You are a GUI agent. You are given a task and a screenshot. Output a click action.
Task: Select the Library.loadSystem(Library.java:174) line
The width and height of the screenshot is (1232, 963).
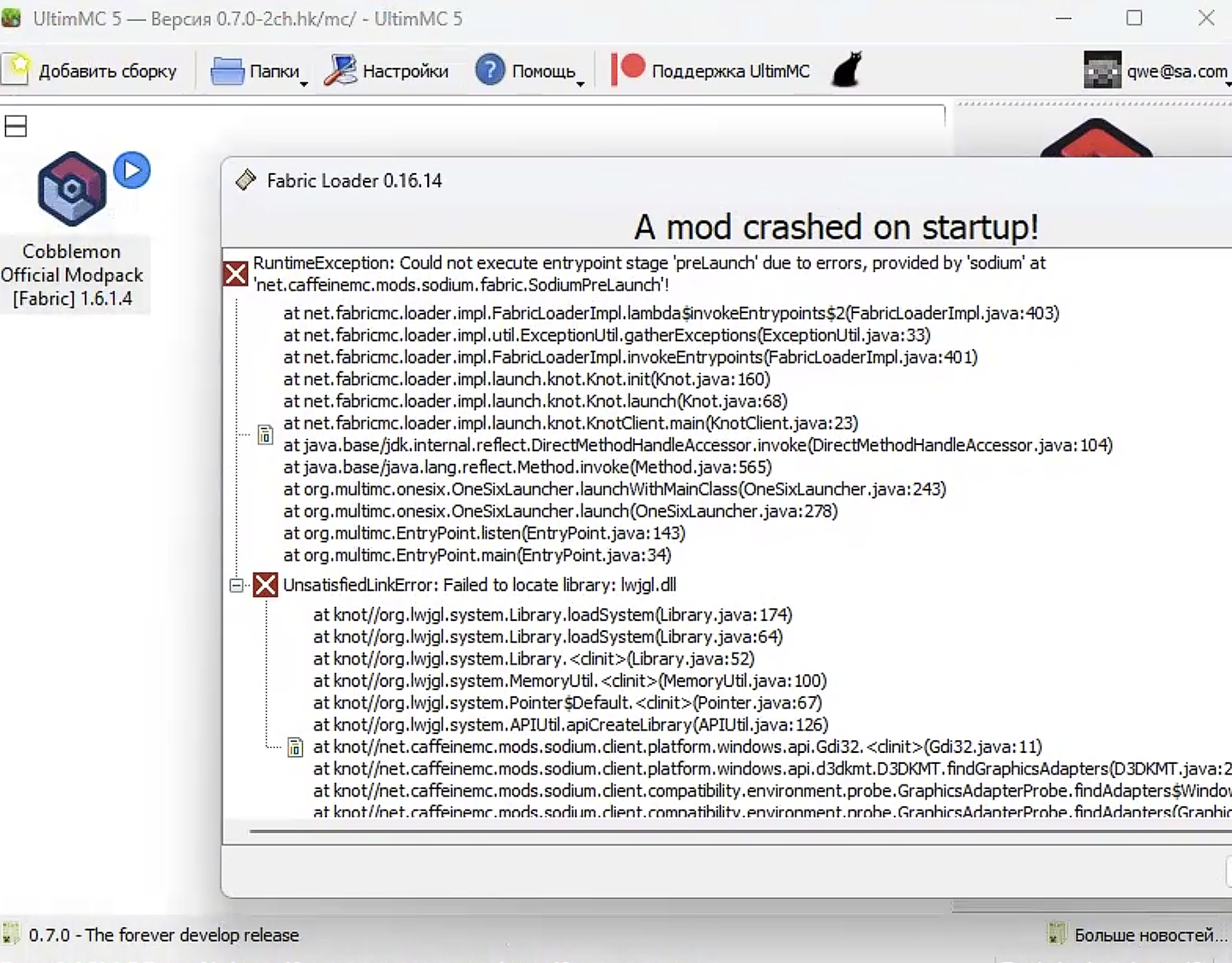coord(553,615)
